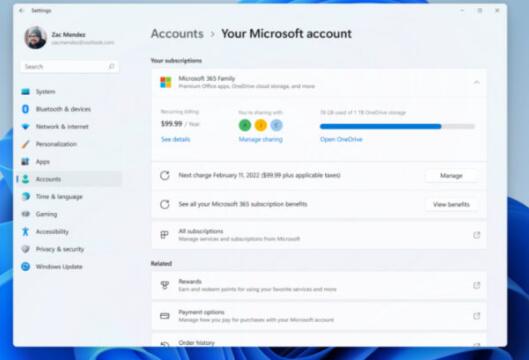The width and height of the screenshot is (529, 360).
Task: Open Accessibility in sidebar
Action: pyautogui.click(x=69, y=232)
